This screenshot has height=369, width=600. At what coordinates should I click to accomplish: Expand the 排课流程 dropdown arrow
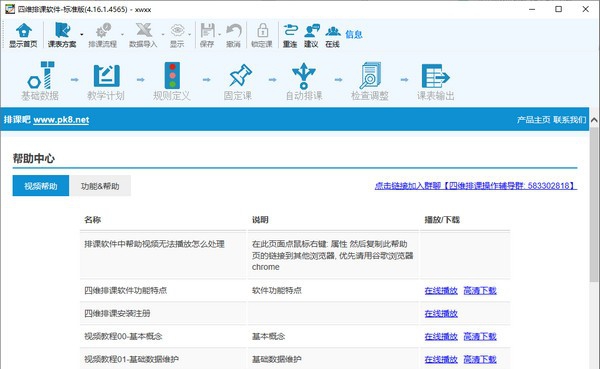[122, 34]
